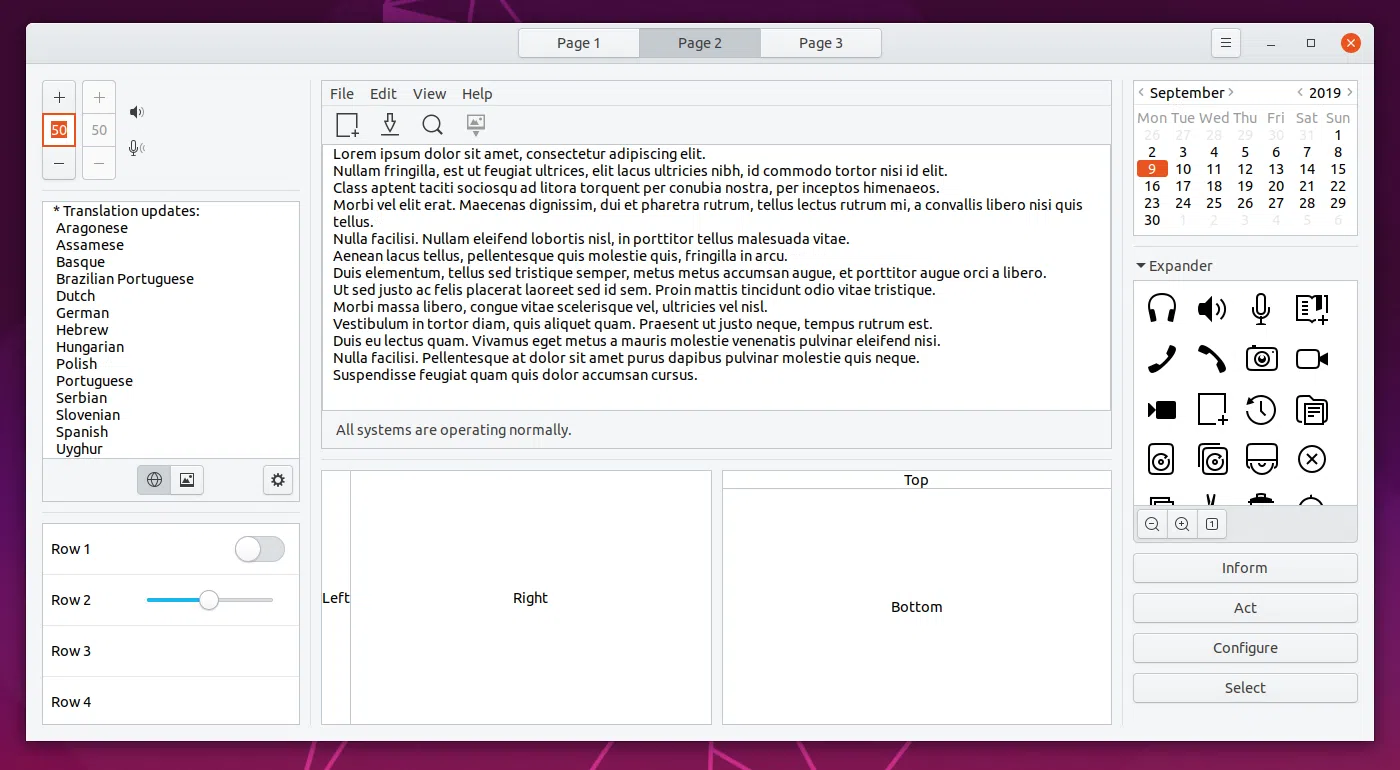
Task: Click the video camera icon
Action: pyautogui.click(x=1311, y=359)
